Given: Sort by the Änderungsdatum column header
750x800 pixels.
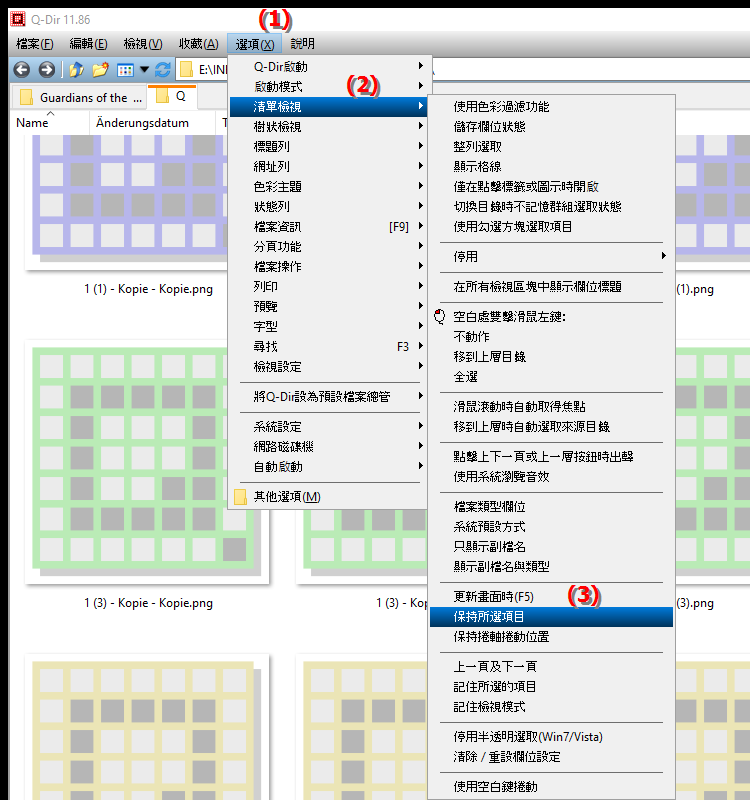Looking at the screenshot, I should tap(152, 123).
